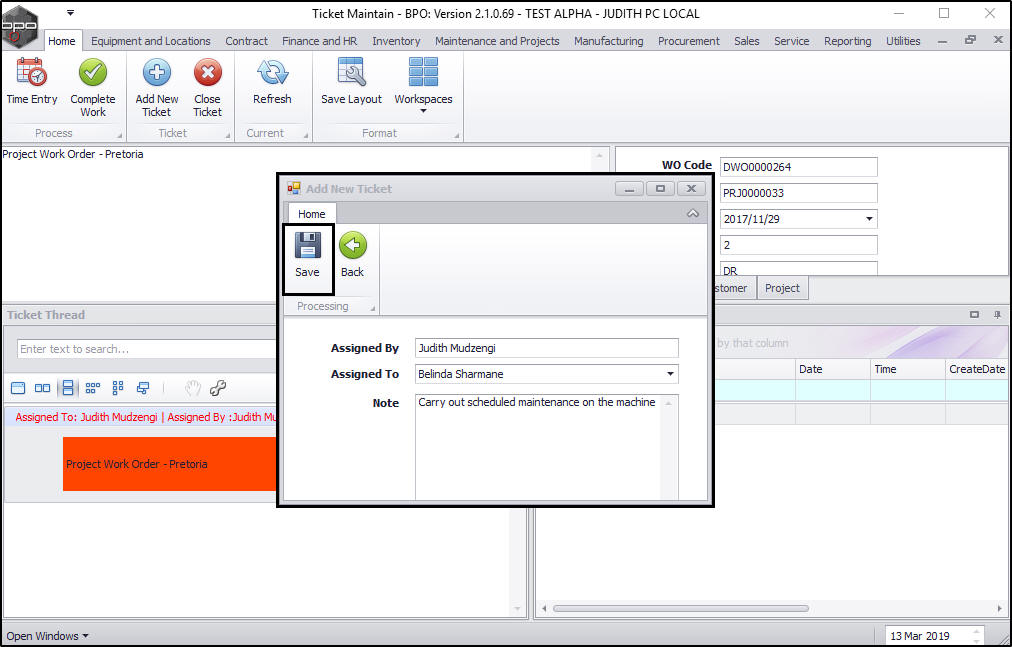Click the hand pan tool icon
This screenshot has height=647, width=1012.
coord(192,388)
